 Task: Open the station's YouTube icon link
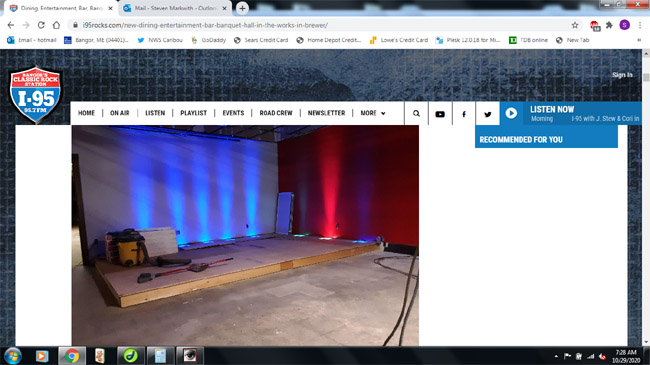coord(440,114)
